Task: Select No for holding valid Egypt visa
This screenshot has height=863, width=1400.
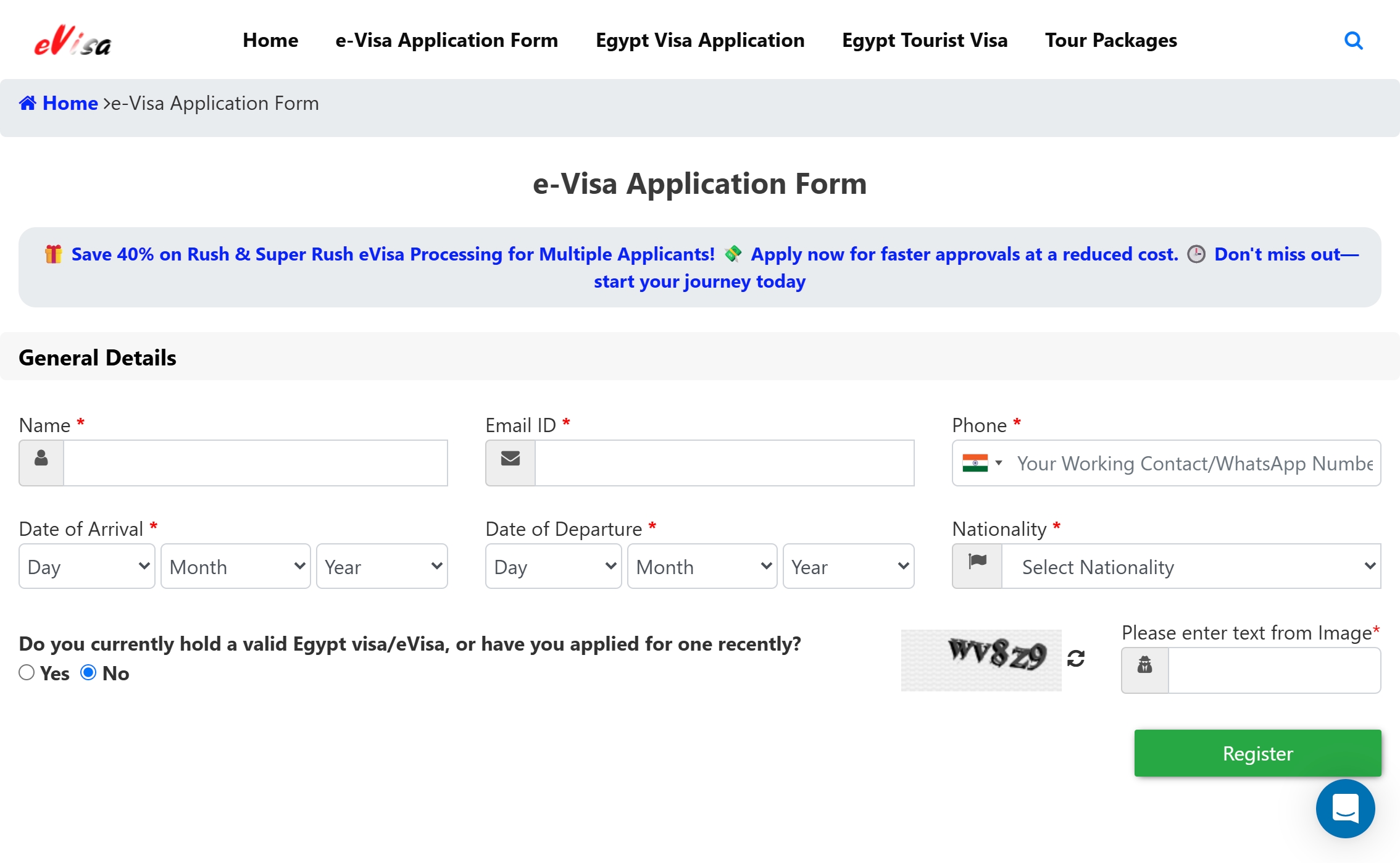Action: [88, 672]
